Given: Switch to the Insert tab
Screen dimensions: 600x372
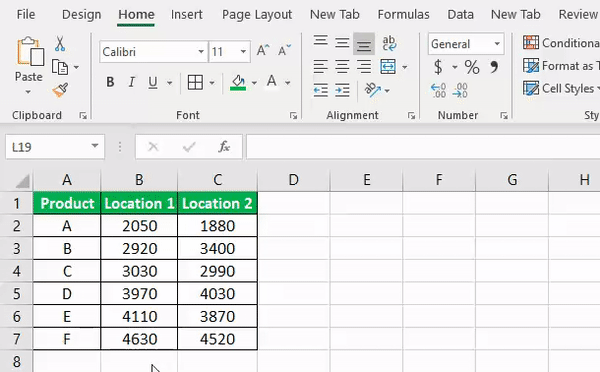Looking at the screenshot, I should [186, 15].
